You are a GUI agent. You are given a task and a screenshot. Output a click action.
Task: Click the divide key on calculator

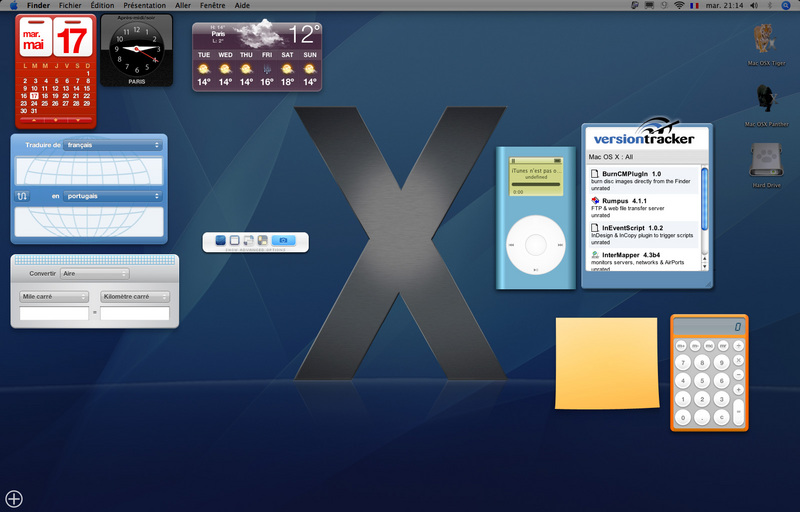(x=738, y=346)
